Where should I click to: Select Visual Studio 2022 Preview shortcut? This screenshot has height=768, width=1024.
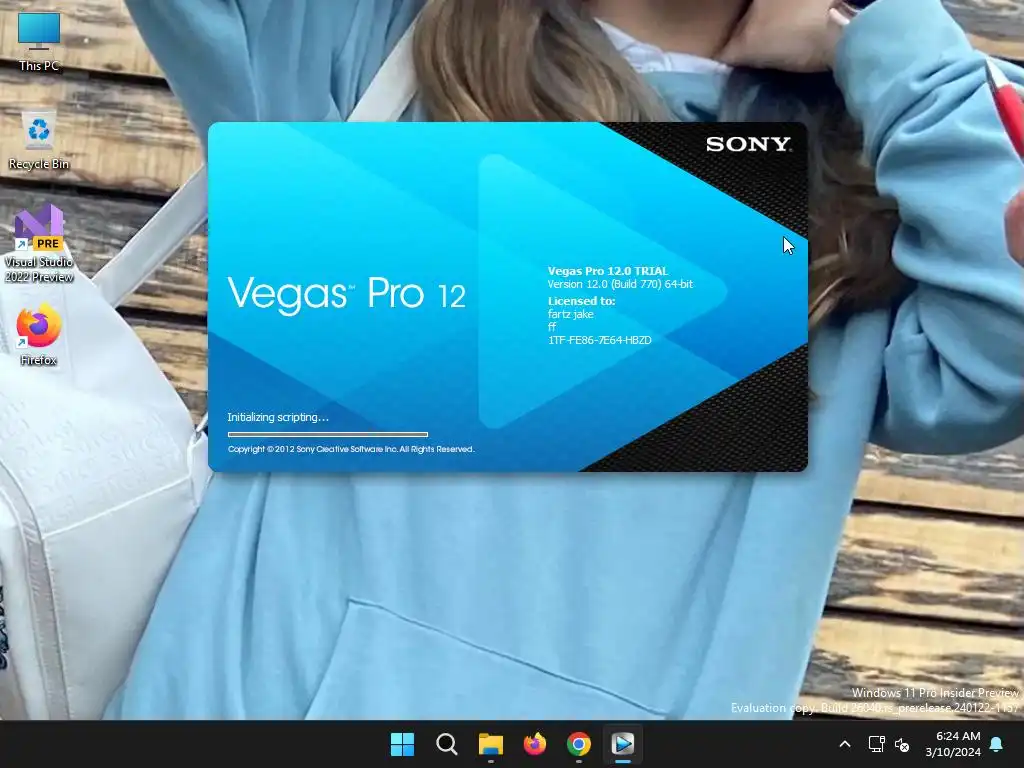pyautogui.click(x=39, y=244)
